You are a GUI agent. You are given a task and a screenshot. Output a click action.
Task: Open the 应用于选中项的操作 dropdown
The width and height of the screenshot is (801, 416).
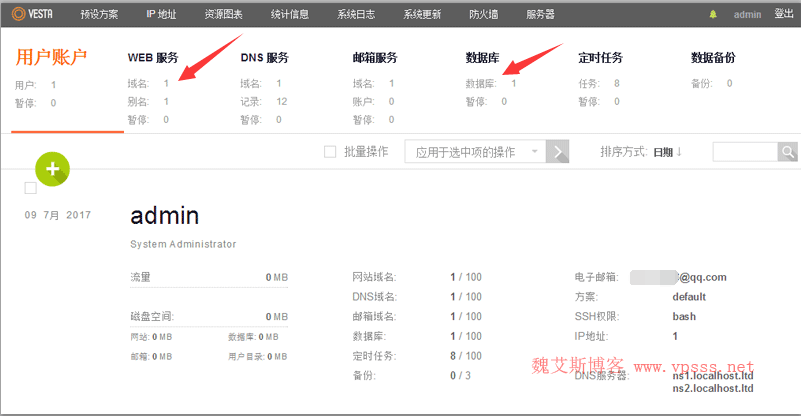click(x=475, y=152)
